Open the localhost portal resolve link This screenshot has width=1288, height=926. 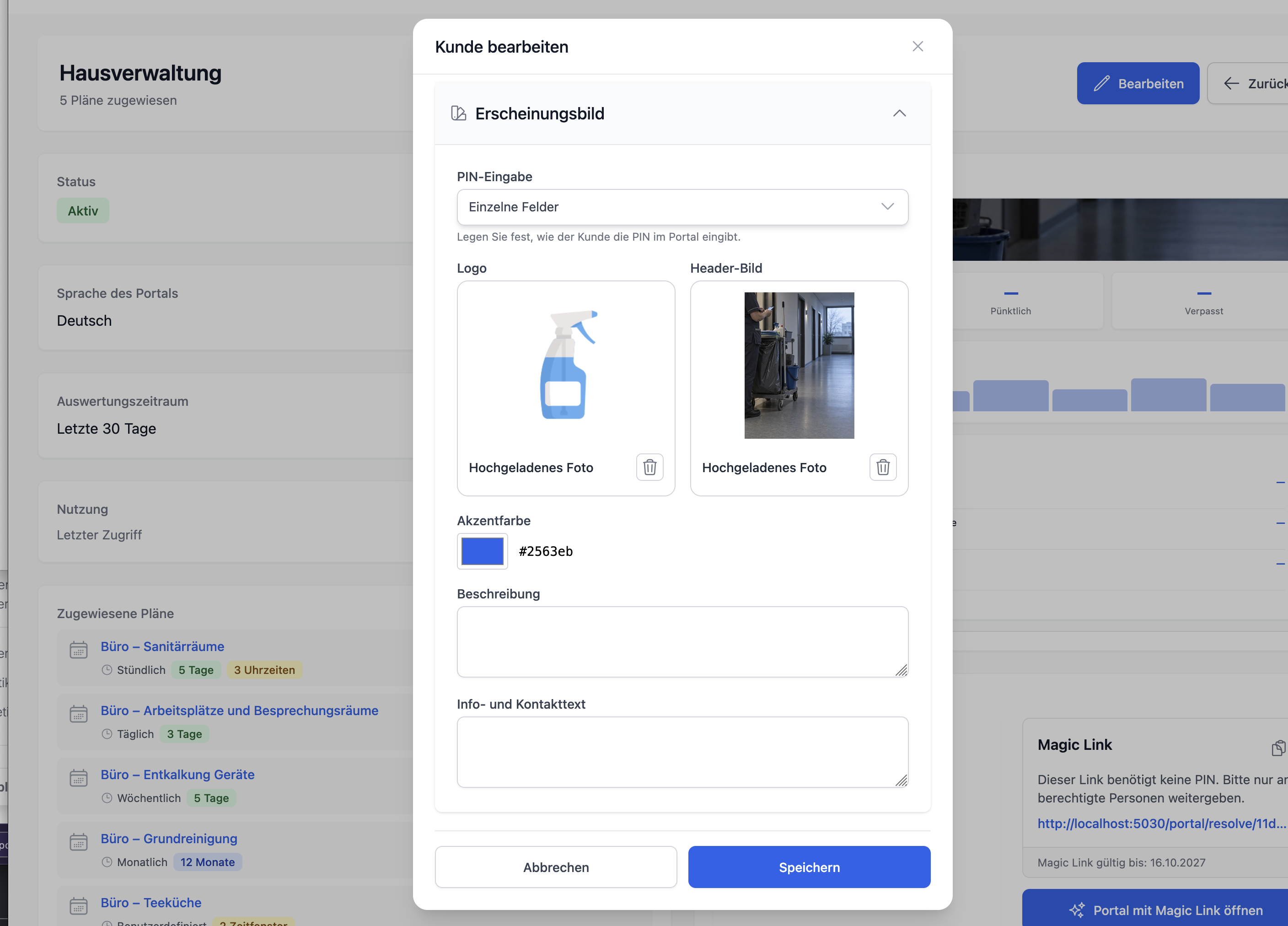pos(1161,823)
